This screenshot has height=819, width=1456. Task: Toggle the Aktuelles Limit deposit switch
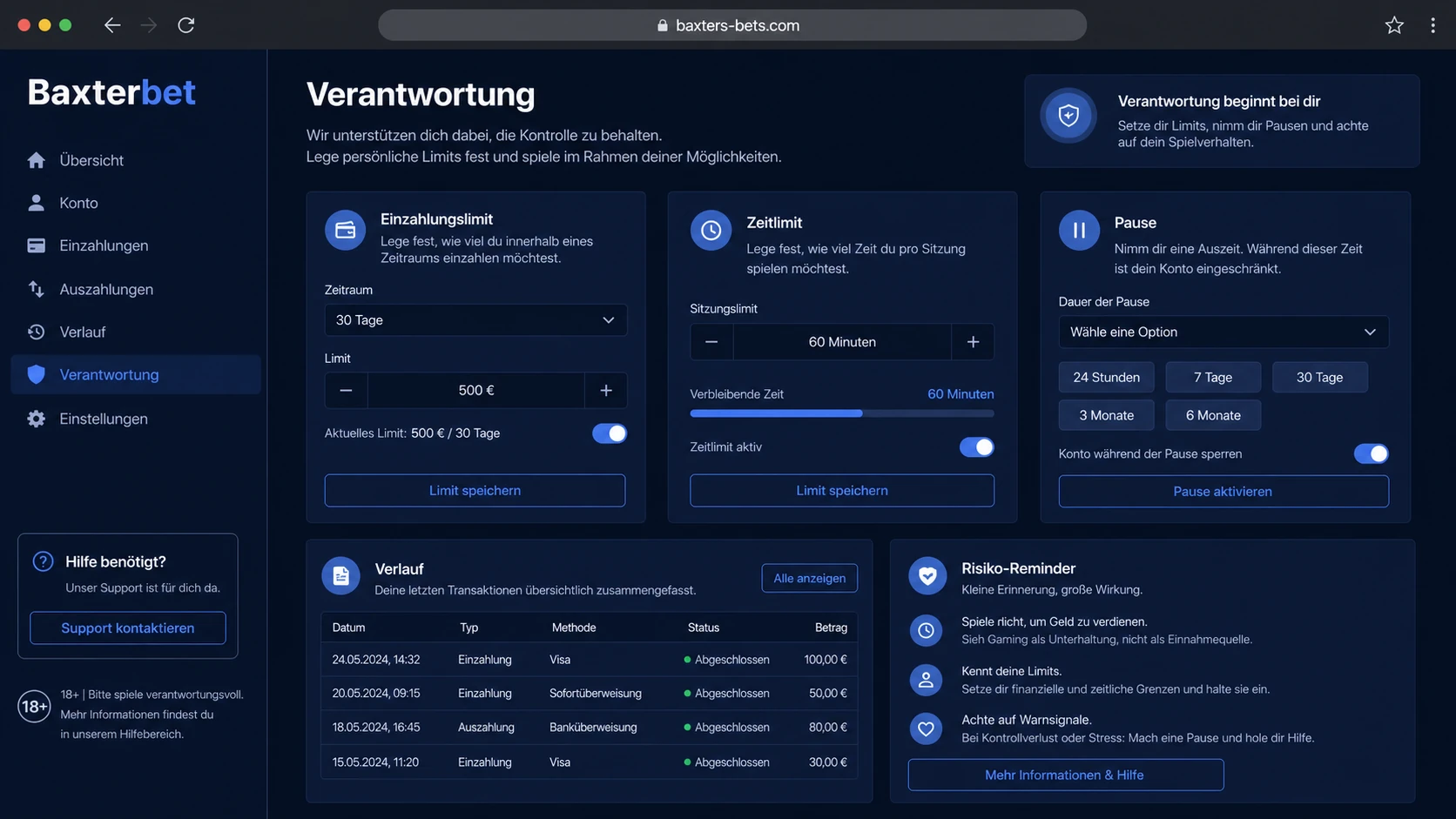[x=610, y=433]
